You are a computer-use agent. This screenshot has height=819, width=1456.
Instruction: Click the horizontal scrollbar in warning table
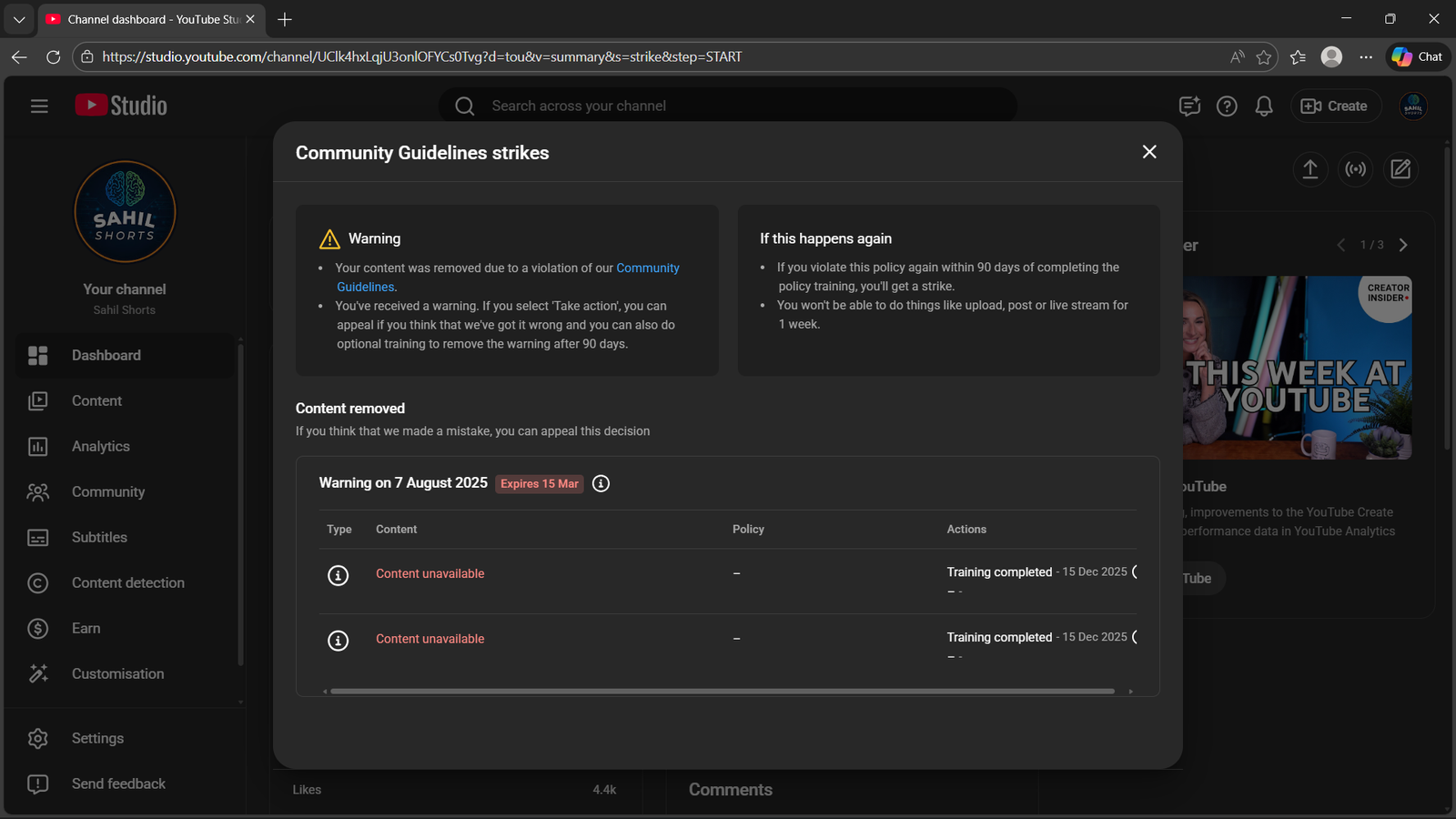[x=722, y=692]
